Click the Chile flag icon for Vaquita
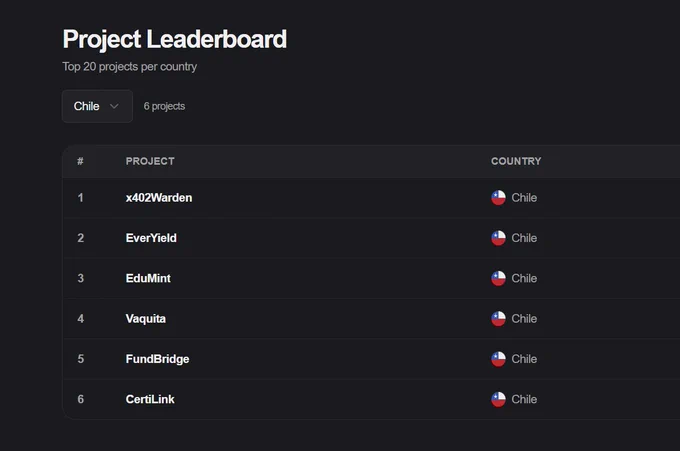Image resolution: width=680 pixels, height=451 pixels. point(498,319)
